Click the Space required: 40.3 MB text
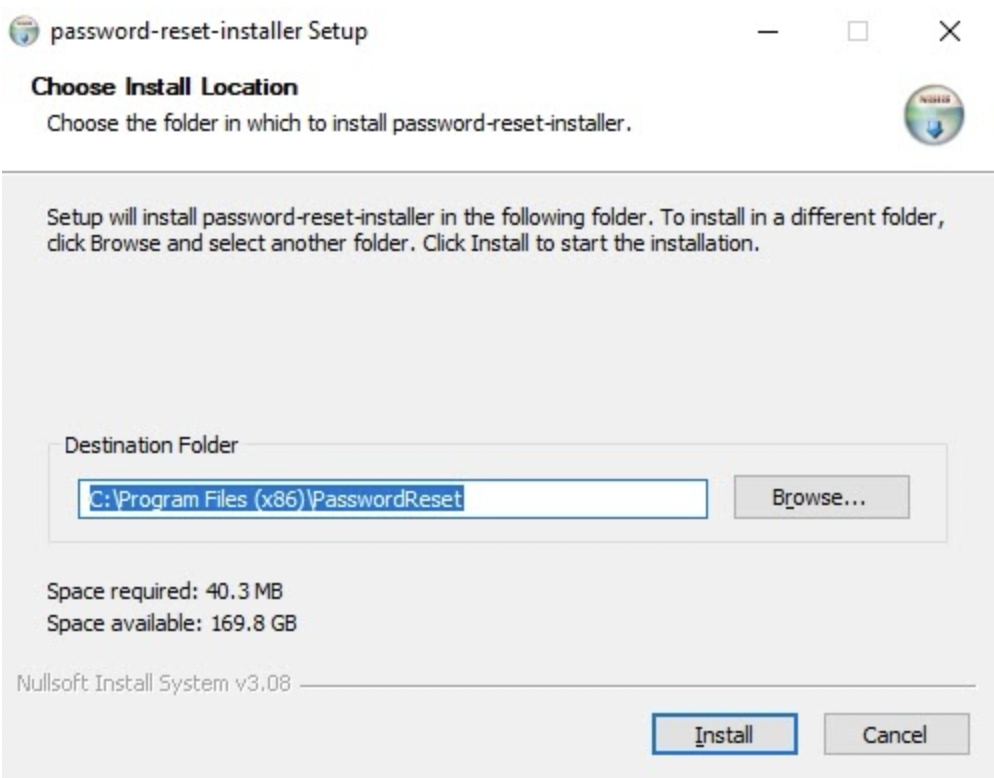Screen dimensions: 994x778 pos(165,591)
